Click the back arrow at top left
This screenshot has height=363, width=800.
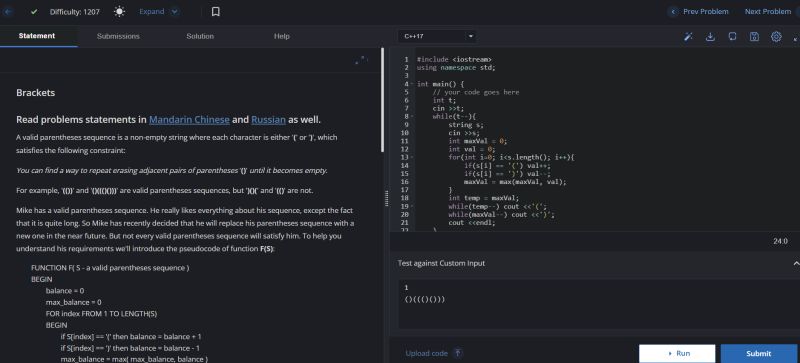pyautogui.click(x=7, y=12)
